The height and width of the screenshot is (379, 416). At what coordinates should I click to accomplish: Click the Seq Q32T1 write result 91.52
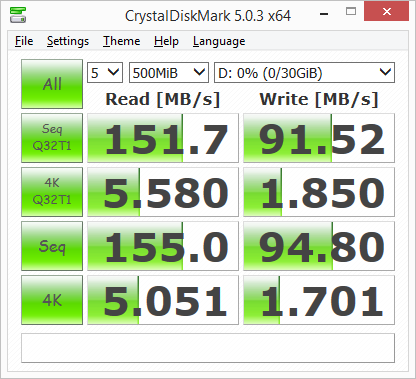[x=319, y=138]
